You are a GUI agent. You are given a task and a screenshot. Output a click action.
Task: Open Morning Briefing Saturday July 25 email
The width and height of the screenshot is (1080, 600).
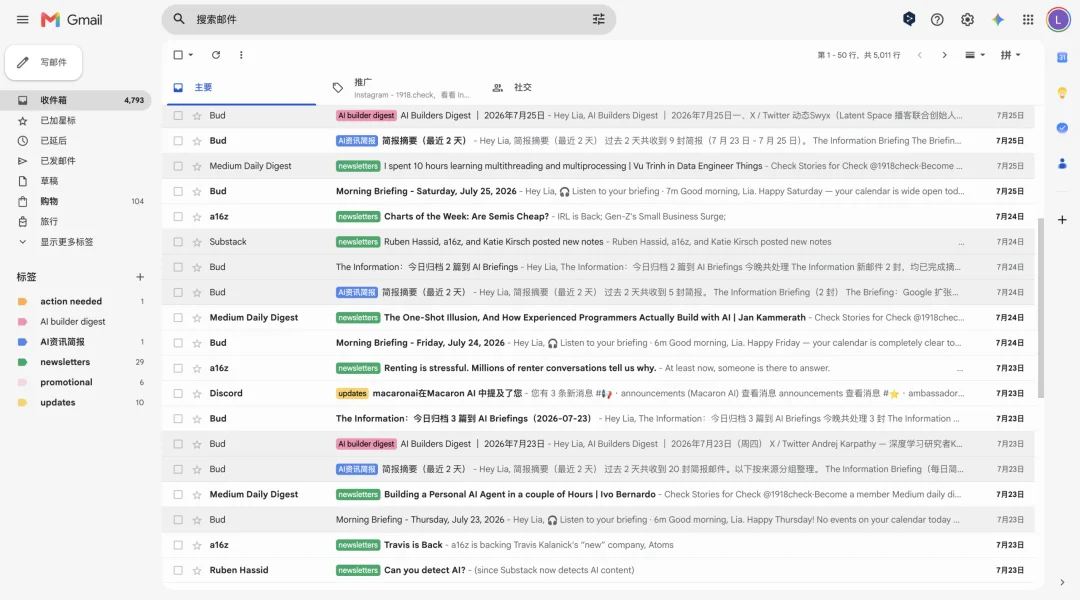point(599,192)
